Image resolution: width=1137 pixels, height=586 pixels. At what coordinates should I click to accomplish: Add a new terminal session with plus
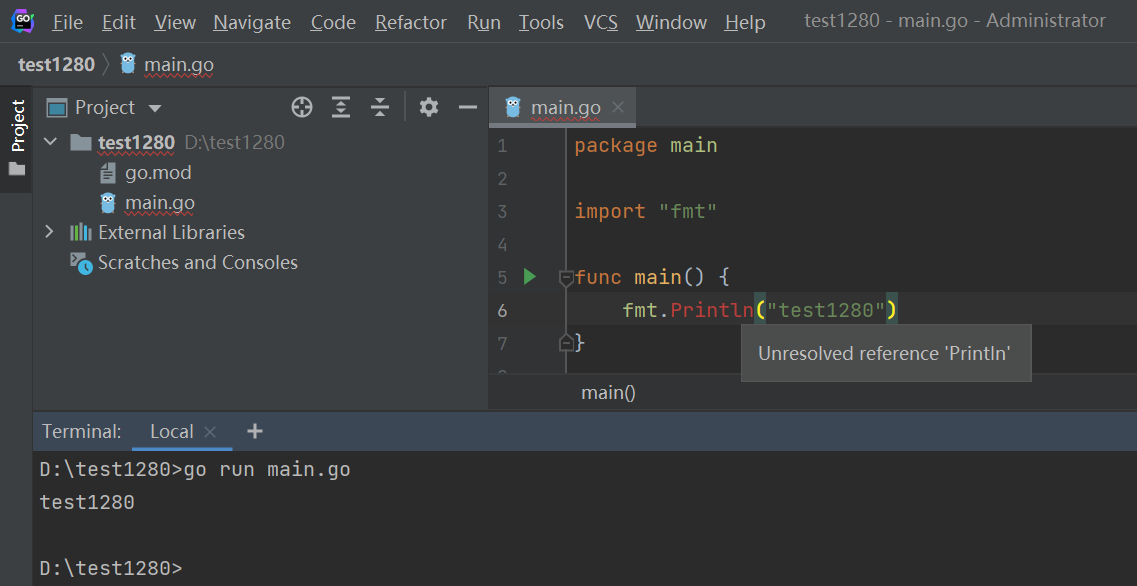(x=254, y=432)
